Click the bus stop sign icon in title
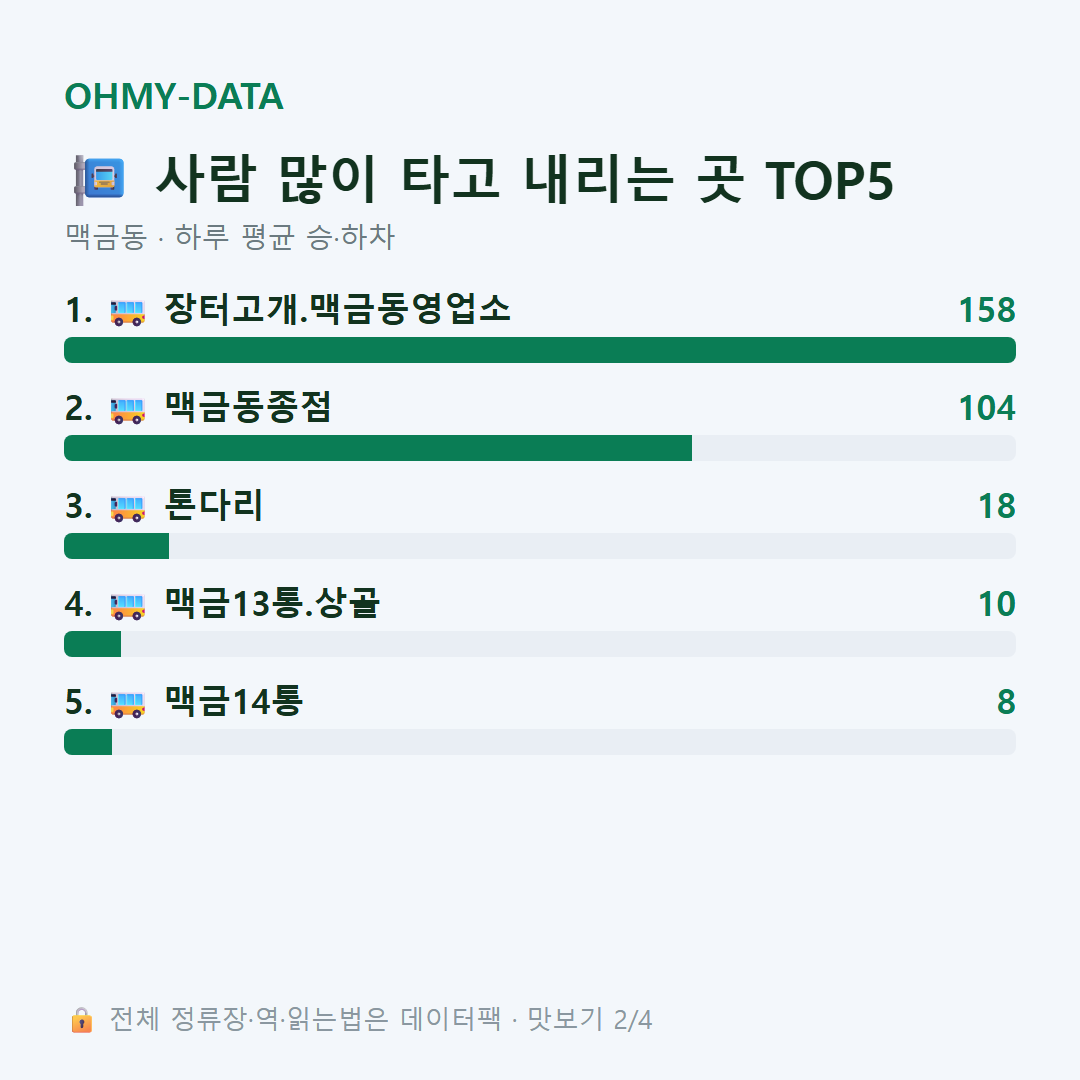 tap(100, 180)
